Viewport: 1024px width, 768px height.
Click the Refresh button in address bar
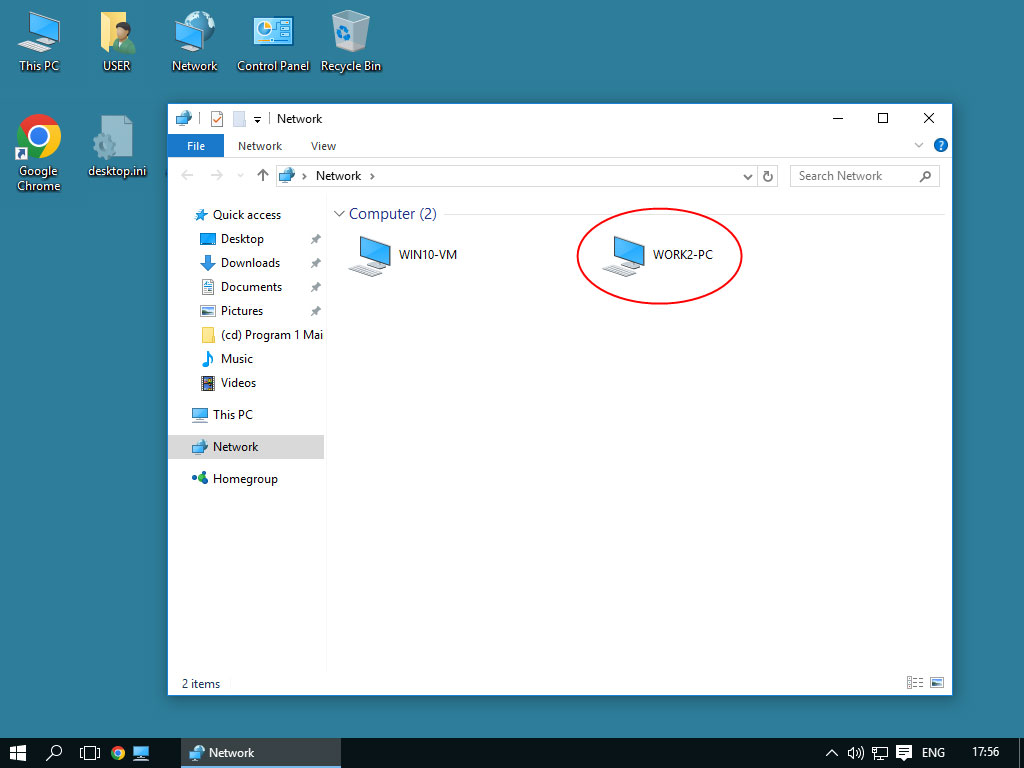click(x=768, y=176)
